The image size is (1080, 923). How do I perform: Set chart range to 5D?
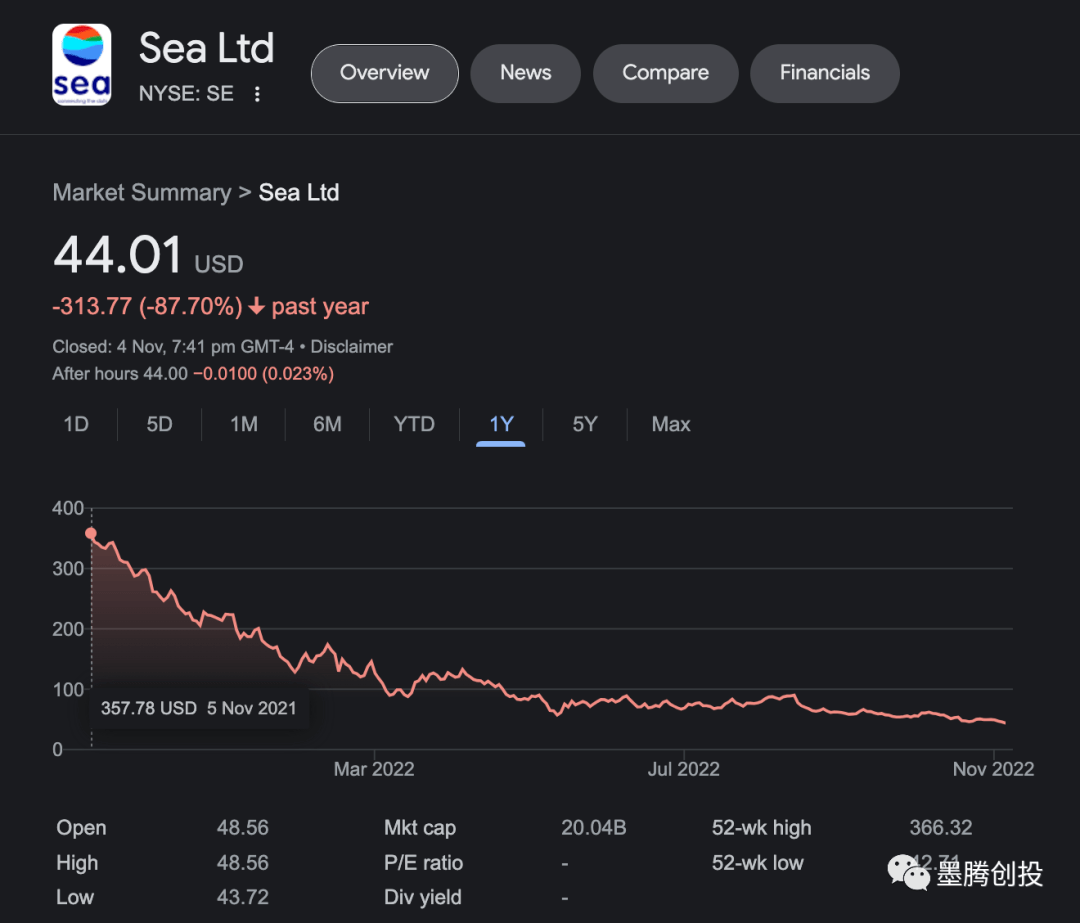point(159,424)
